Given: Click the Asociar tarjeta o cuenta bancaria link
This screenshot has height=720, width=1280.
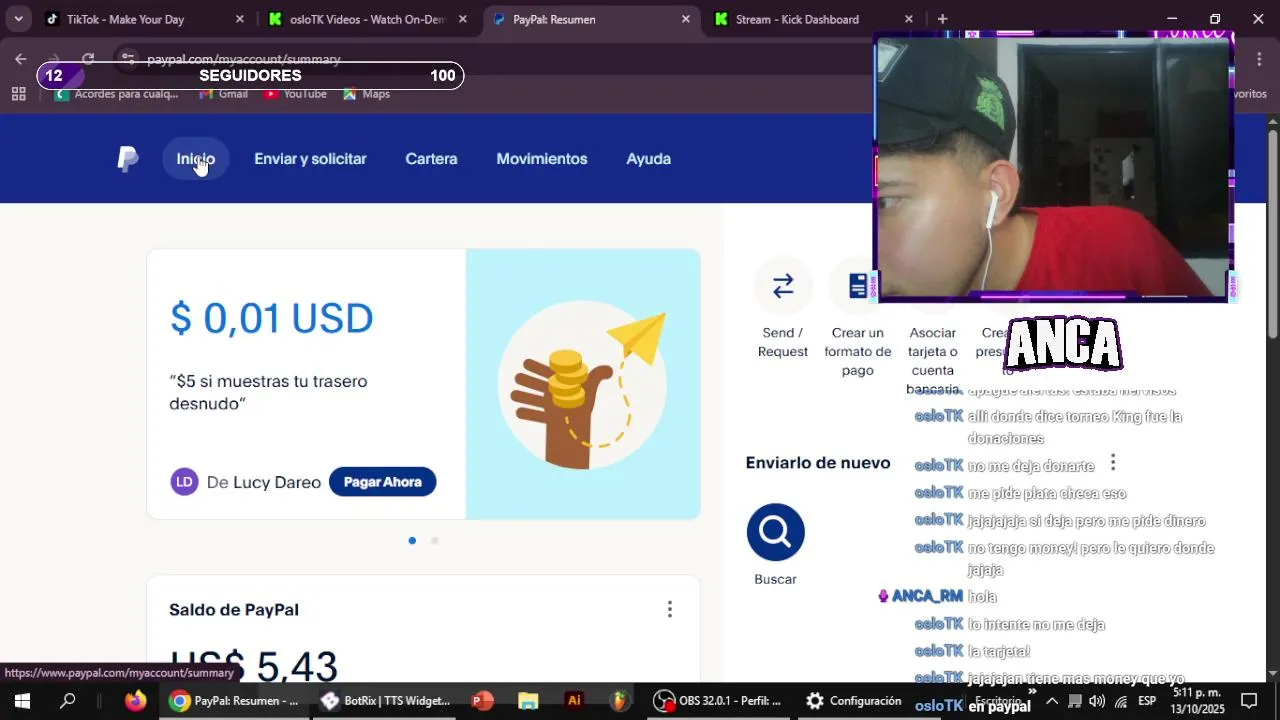Looking at the screenshot, I should (932, 361).
